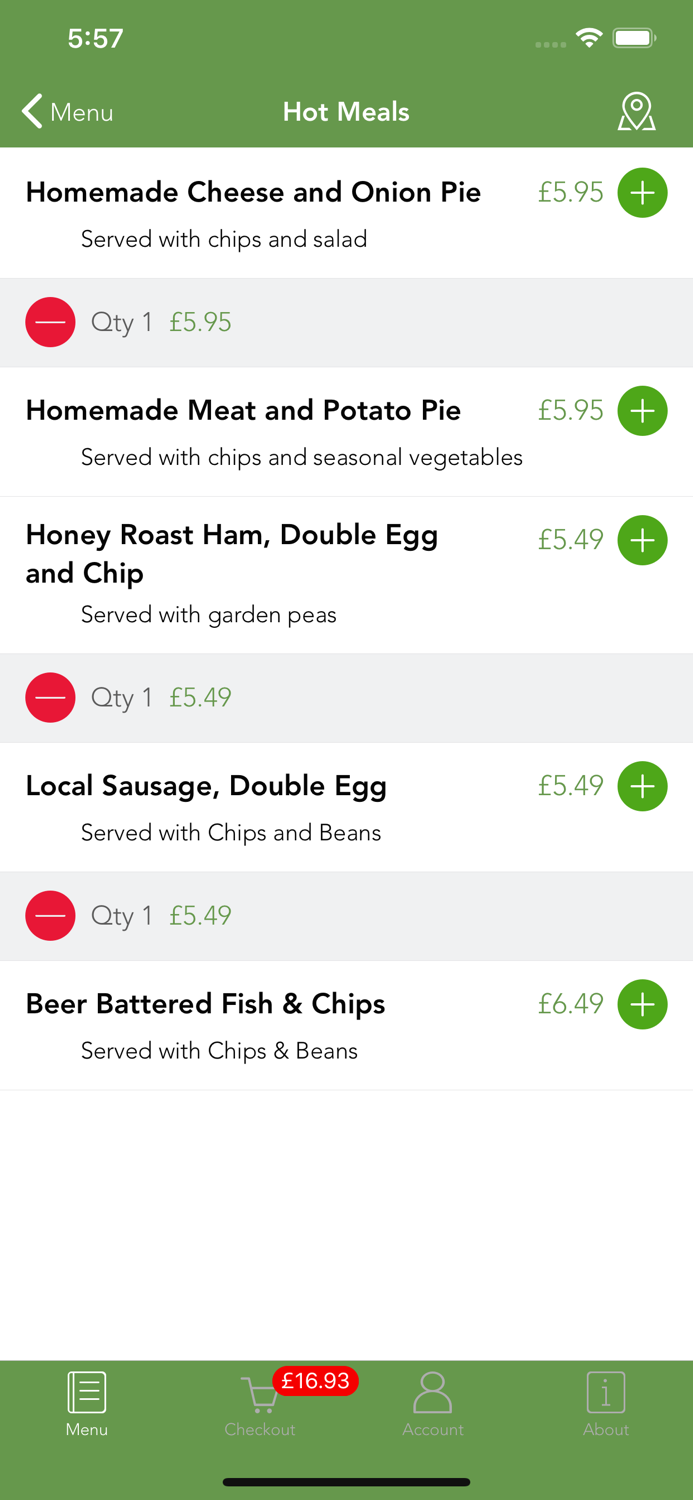693x1500 pixels.
Task: Tap the £16.93 cart total badge
Action: point(315,1381)
